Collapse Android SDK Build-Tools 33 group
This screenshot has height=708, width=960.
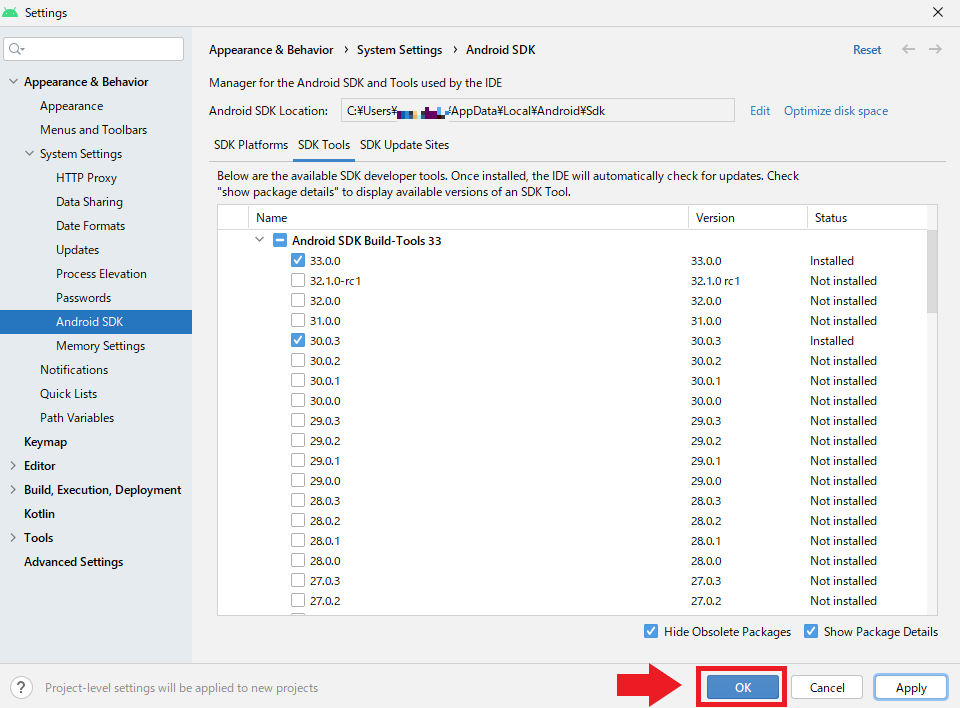click(x=260, y=240)
